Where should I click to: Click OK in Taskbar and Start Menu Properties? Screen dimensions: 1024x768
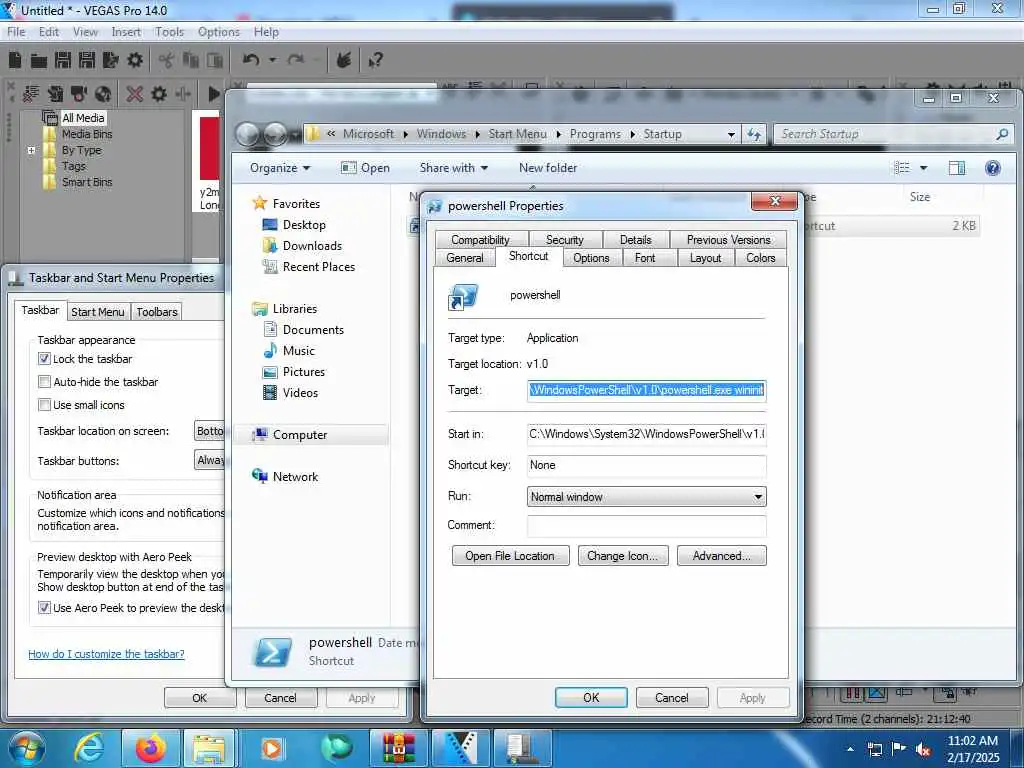(x=200, y=698)
